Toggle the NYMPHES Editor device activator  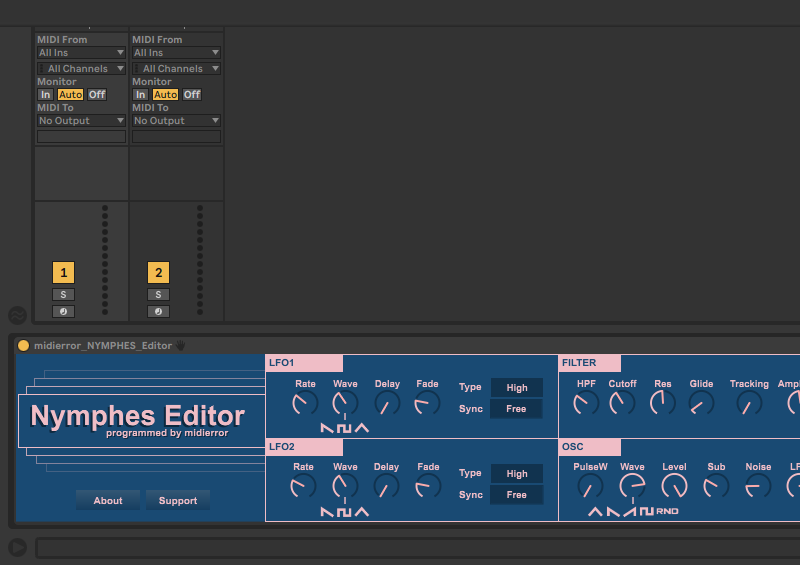pyautogui.click(x=23, y=346)
